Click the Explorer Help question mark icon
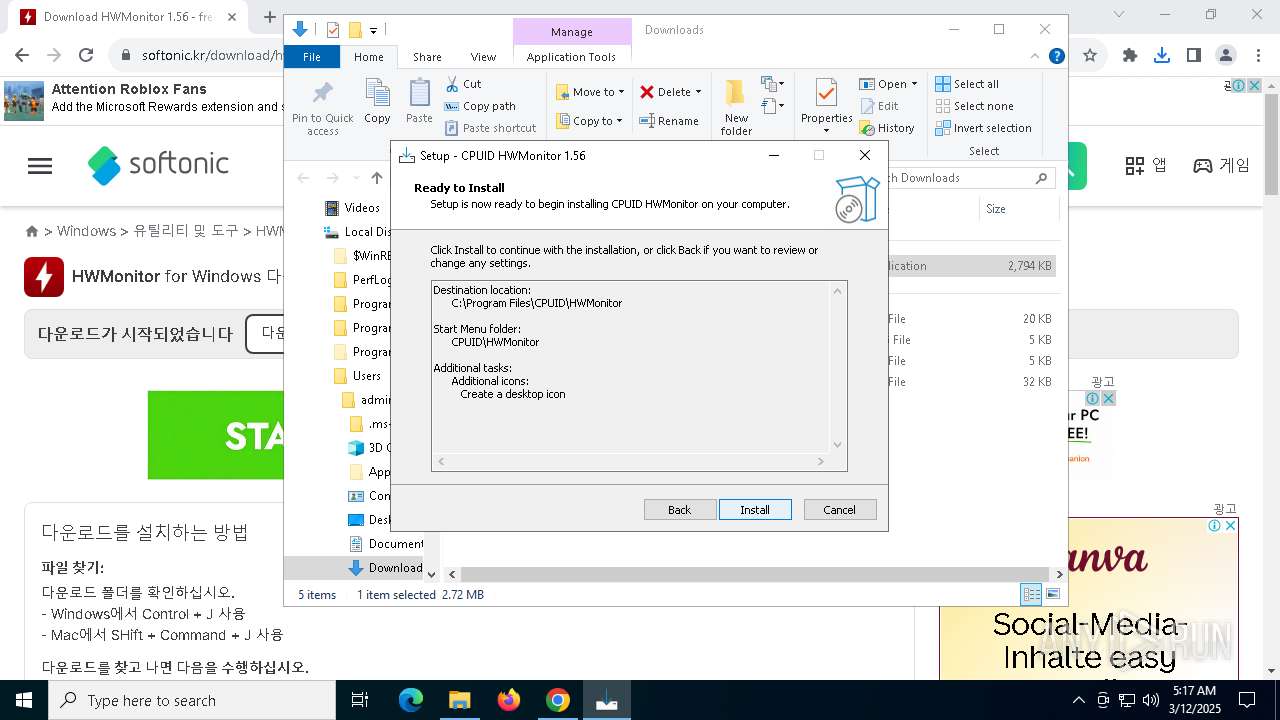This screenshot has width=1280, height=720. (1056, 57)
